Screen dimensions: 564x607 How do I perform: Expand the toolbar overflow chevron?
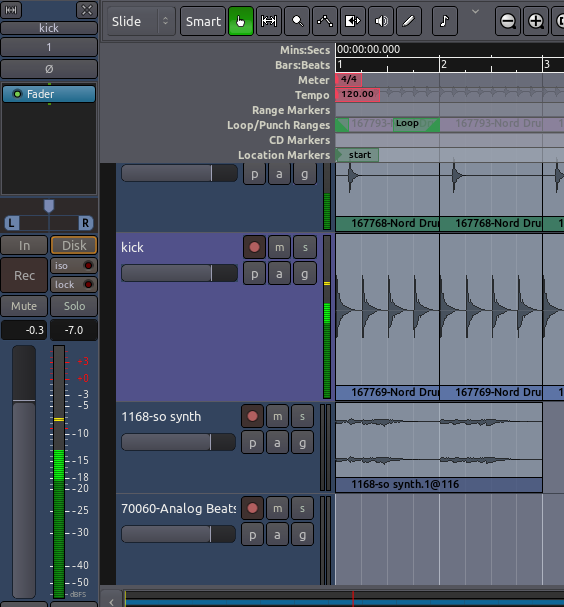click(475, 12)
